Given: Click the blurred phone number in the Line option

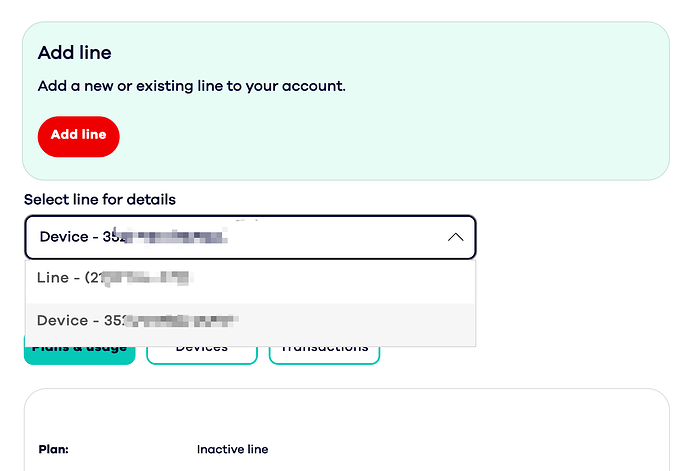Looking at the screenshot, I should click(x=150, y=278).
